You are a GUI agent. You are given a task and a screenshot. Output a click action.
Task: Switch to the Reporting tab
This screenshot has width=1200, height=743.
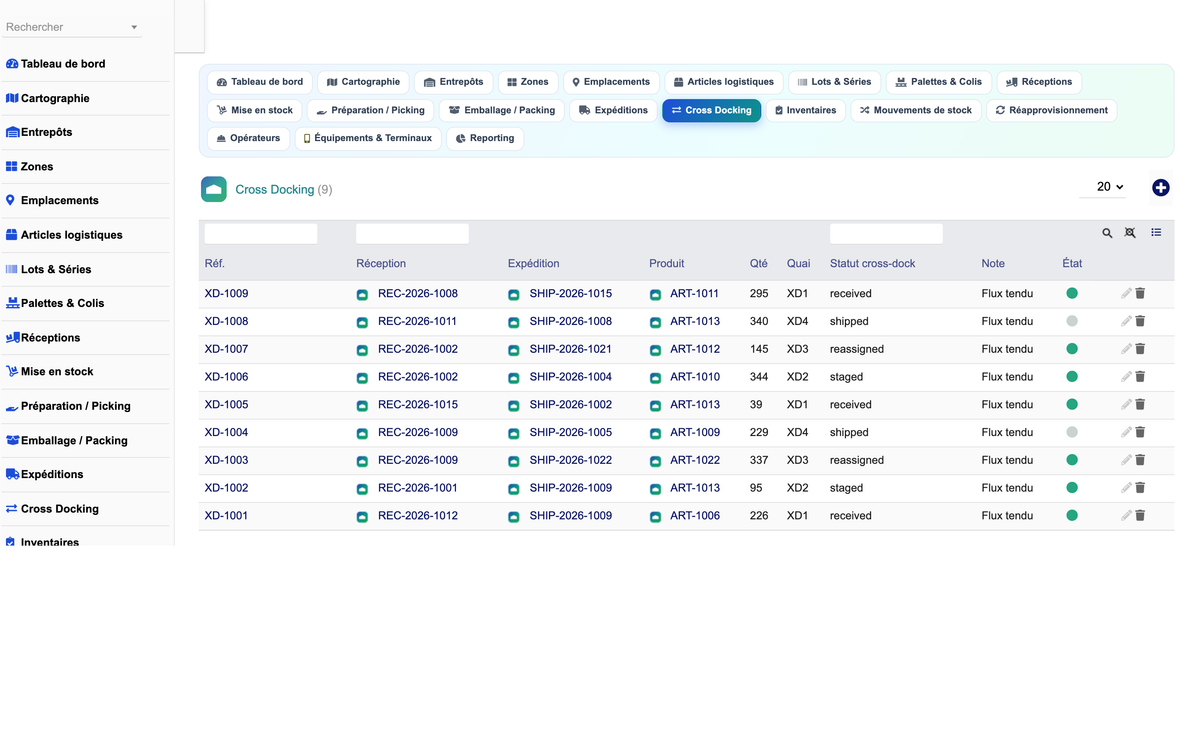click(x=485, y=138)
